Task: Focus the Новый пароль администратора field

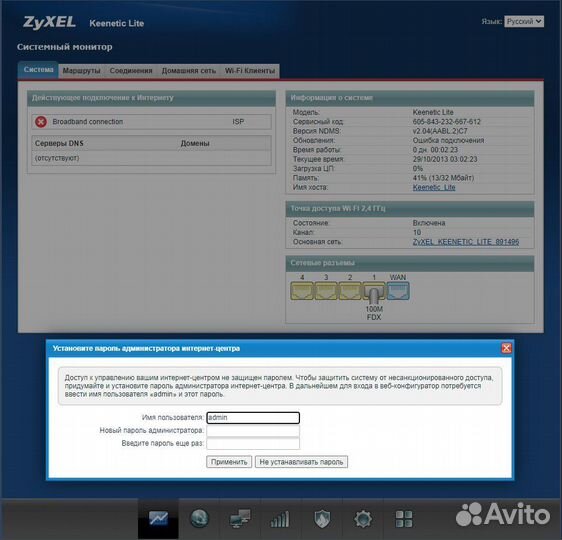Action: coord(253,431)
